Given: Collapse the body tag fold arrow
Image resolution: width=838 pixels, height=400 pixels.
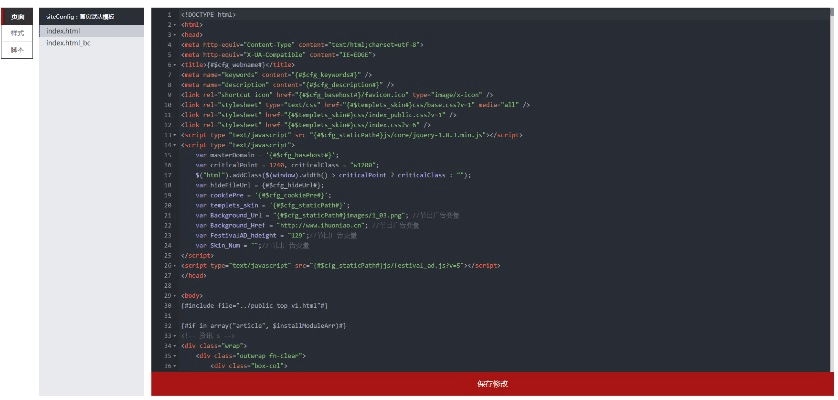Looking at the screenshot, I should (174, 296).
